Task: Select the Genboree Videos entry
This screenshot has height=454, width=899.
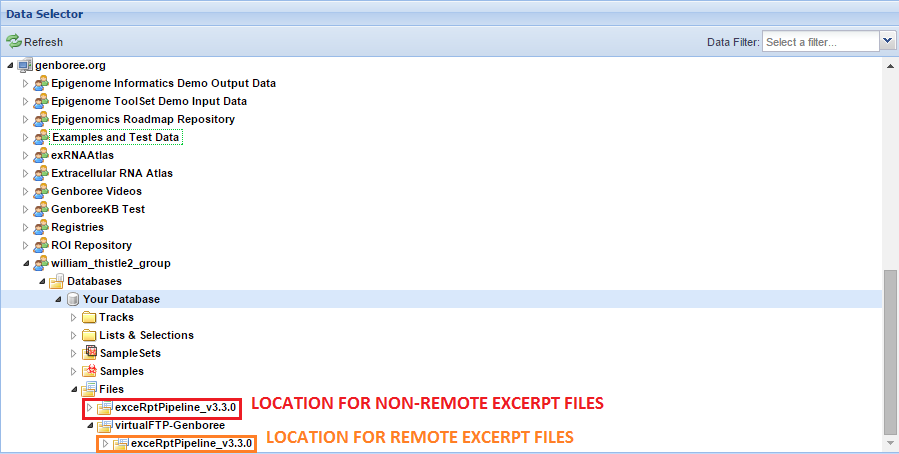Action: (x=96, y=191)
